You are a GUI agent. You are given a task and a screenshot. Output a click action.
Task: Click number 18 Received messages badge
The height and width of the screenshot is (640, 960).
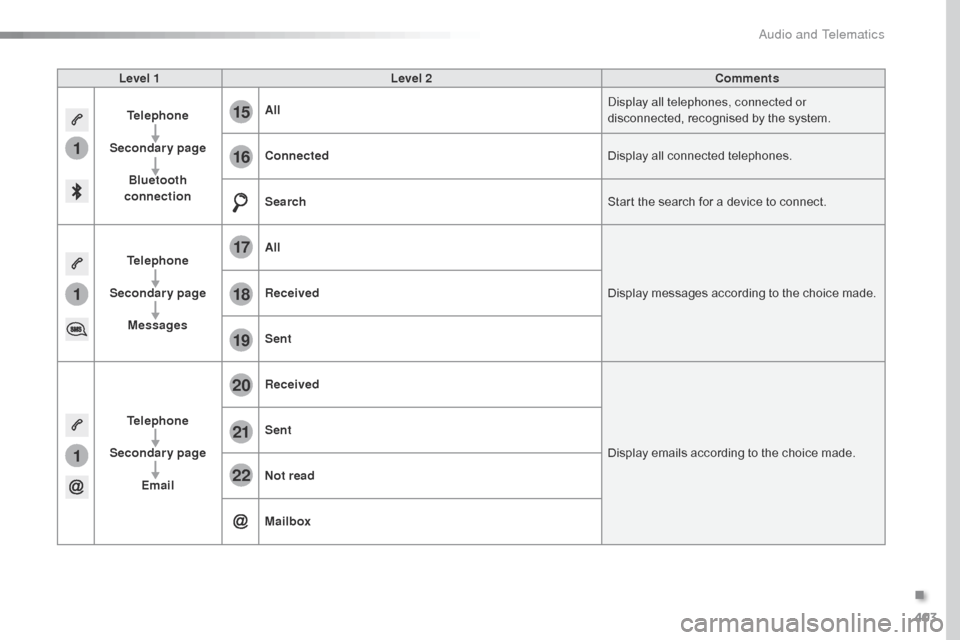click(x=241, y=294)
